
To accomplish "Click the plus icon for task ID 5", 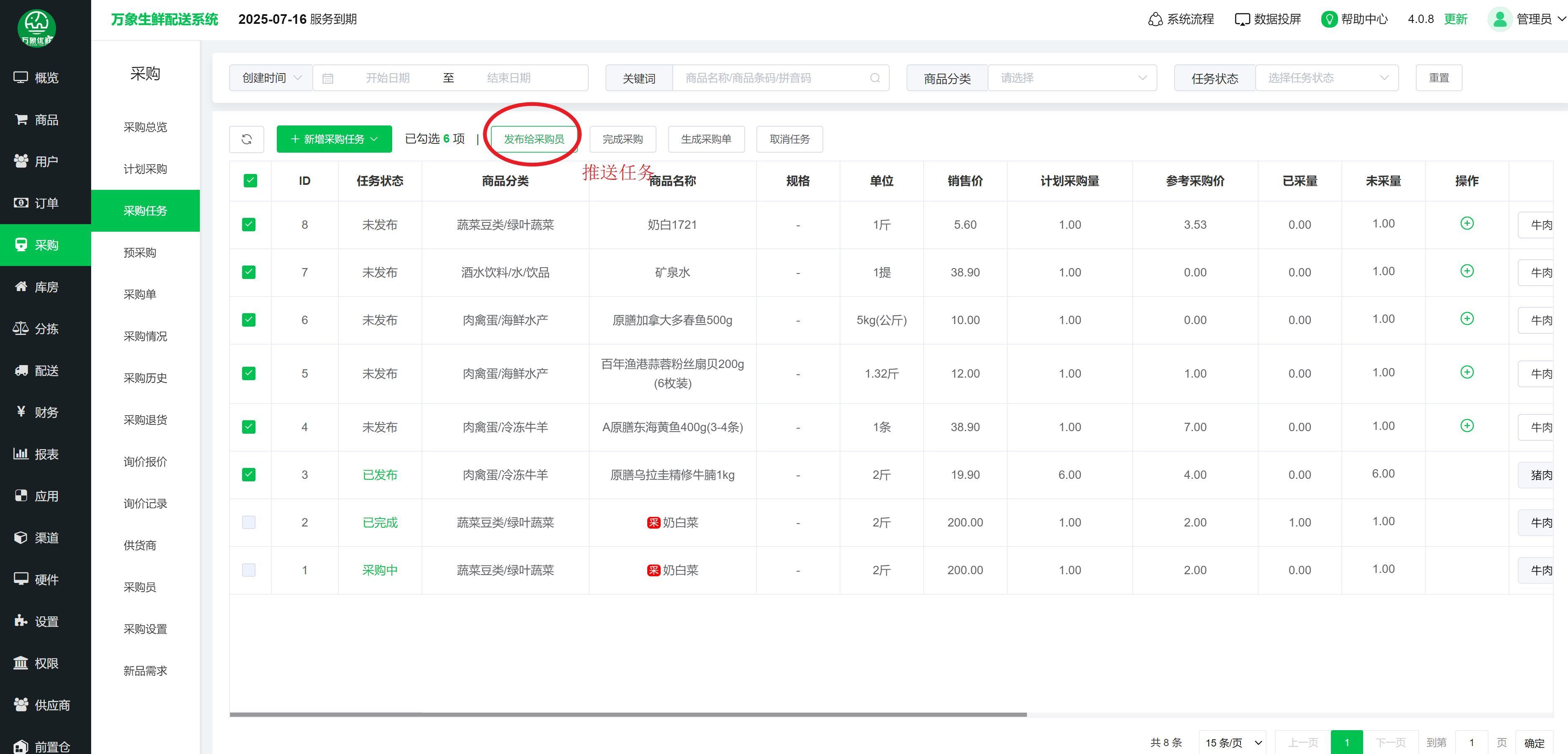I will 1467,372.
